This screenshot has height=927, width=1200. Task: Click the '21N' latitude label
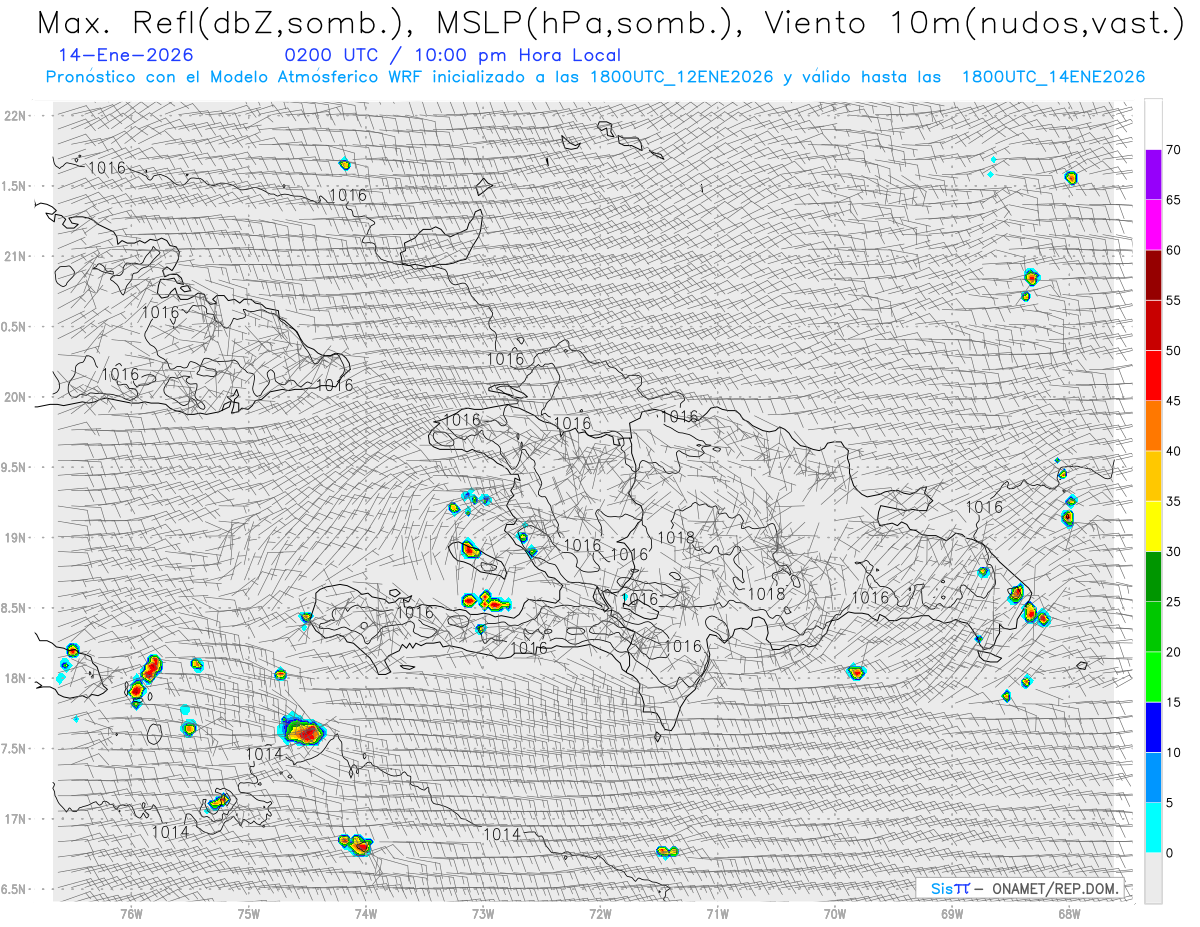15,256
